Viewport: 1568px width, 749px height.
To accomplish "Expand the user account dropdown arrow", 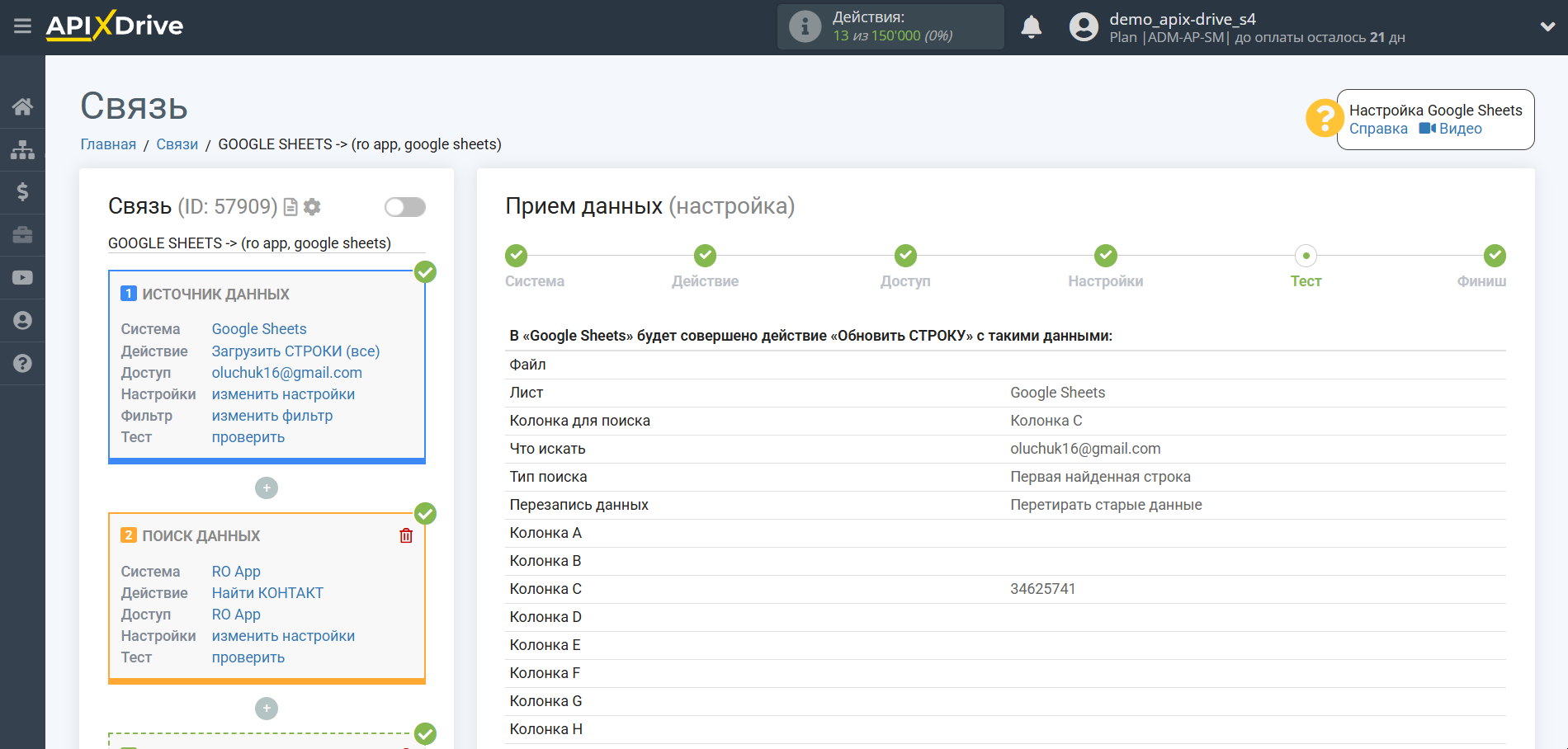I will pos(1547,27).
